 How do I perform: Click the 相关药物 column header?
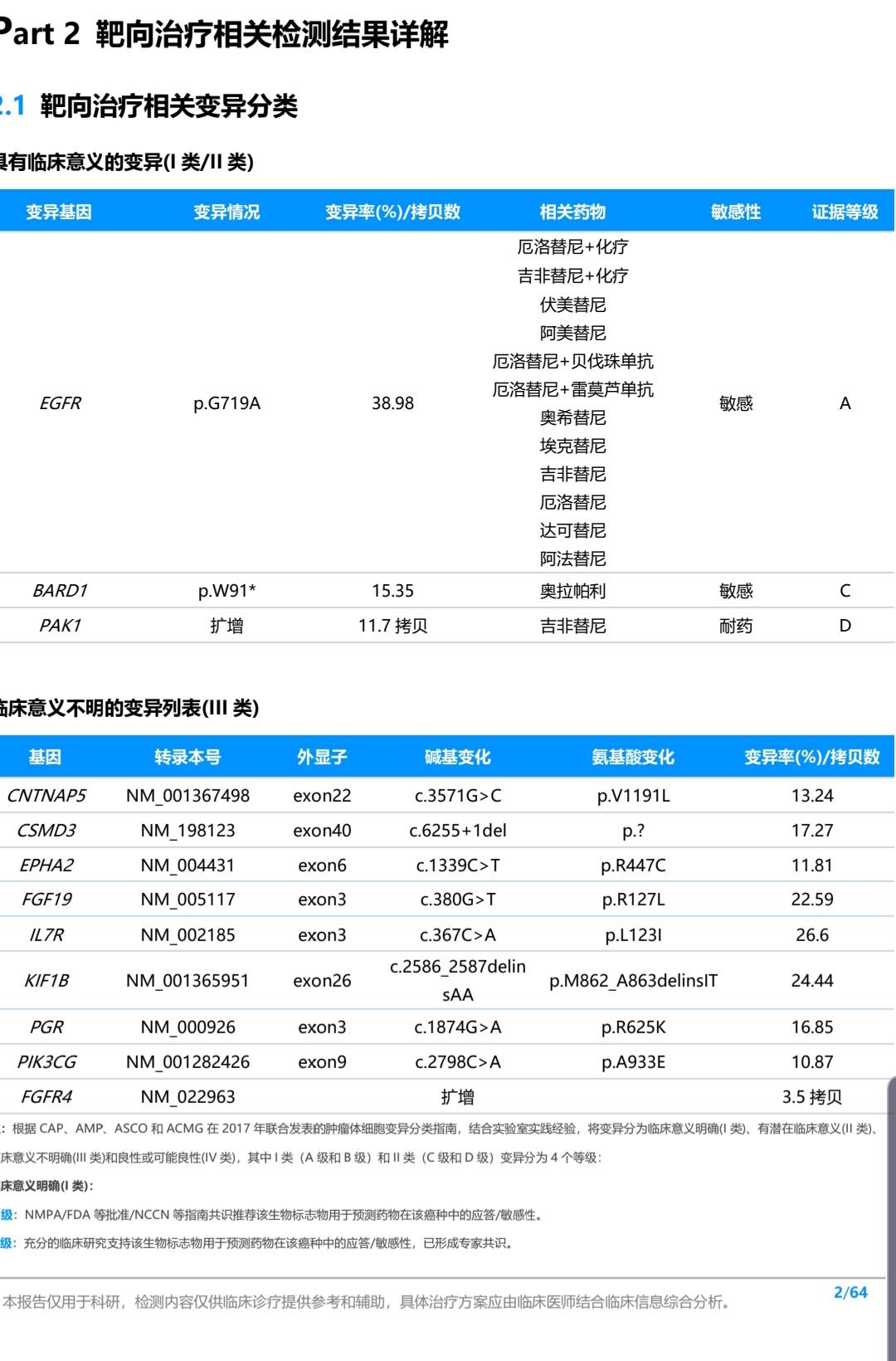[x=572, y=212]
